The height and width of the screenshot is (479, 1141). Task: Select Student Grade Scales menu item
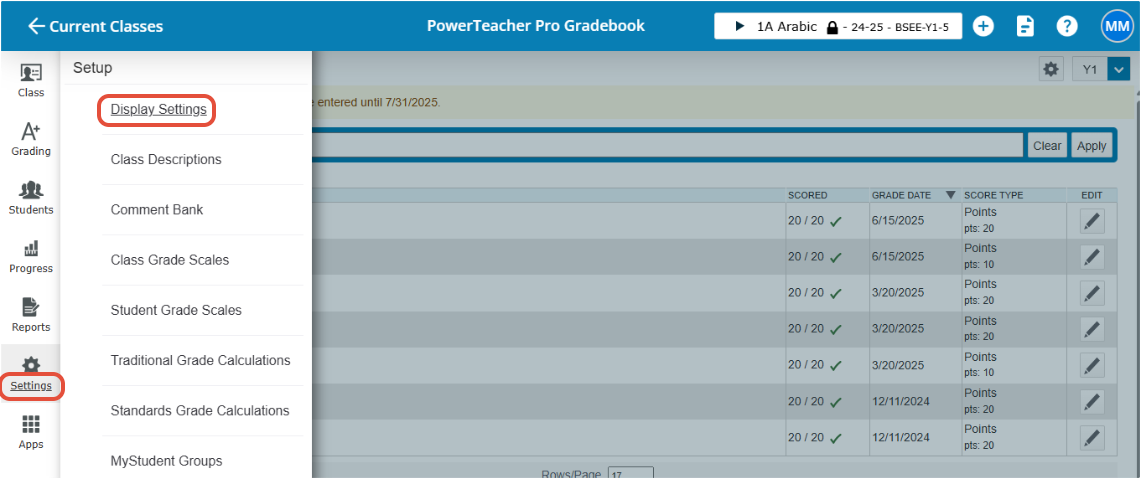pos(176,310)
